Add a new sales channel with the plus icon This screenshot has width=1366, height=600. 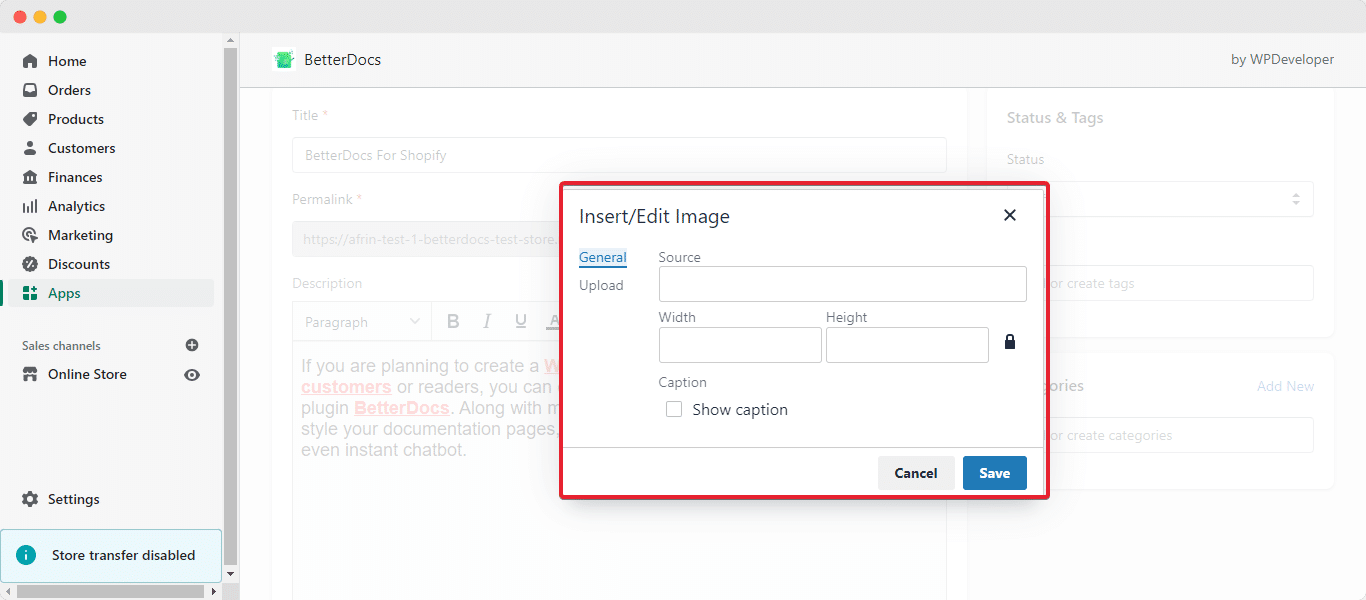tap(191, 345)
